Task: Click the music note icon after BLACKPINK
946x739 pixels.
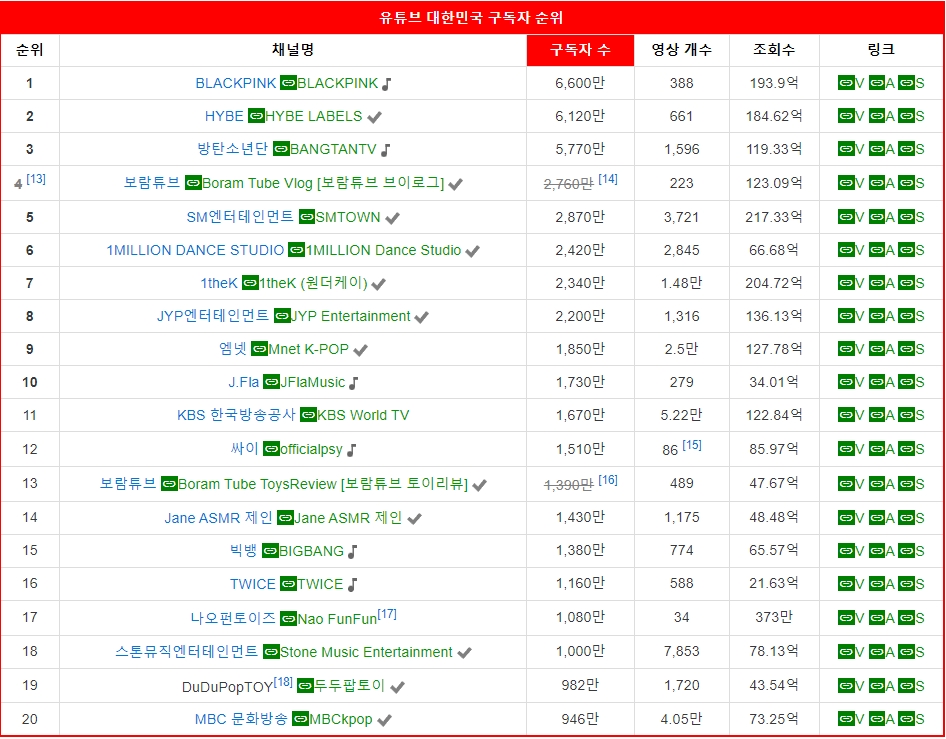Action: click(x=387, y=84)
